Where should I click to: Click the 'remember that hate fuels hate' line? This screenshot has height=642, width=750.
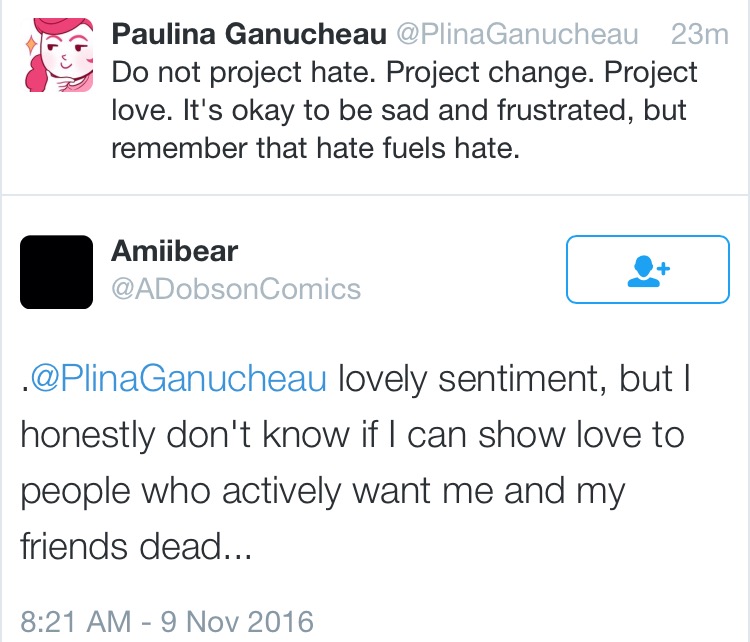[x=316, y=148]
